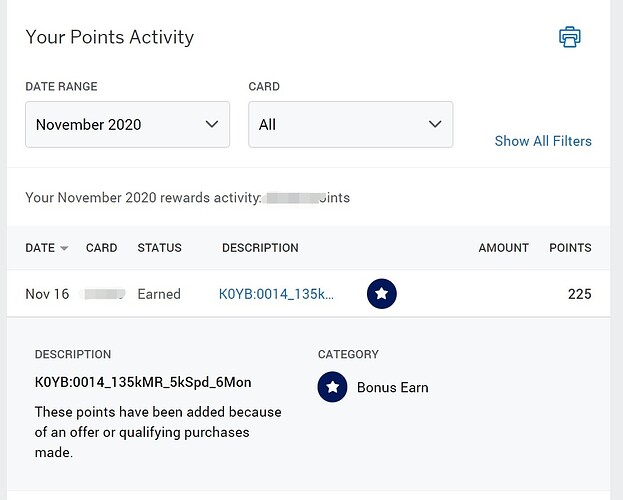Click the DESCRIPTION column header in table

point(260,248)
